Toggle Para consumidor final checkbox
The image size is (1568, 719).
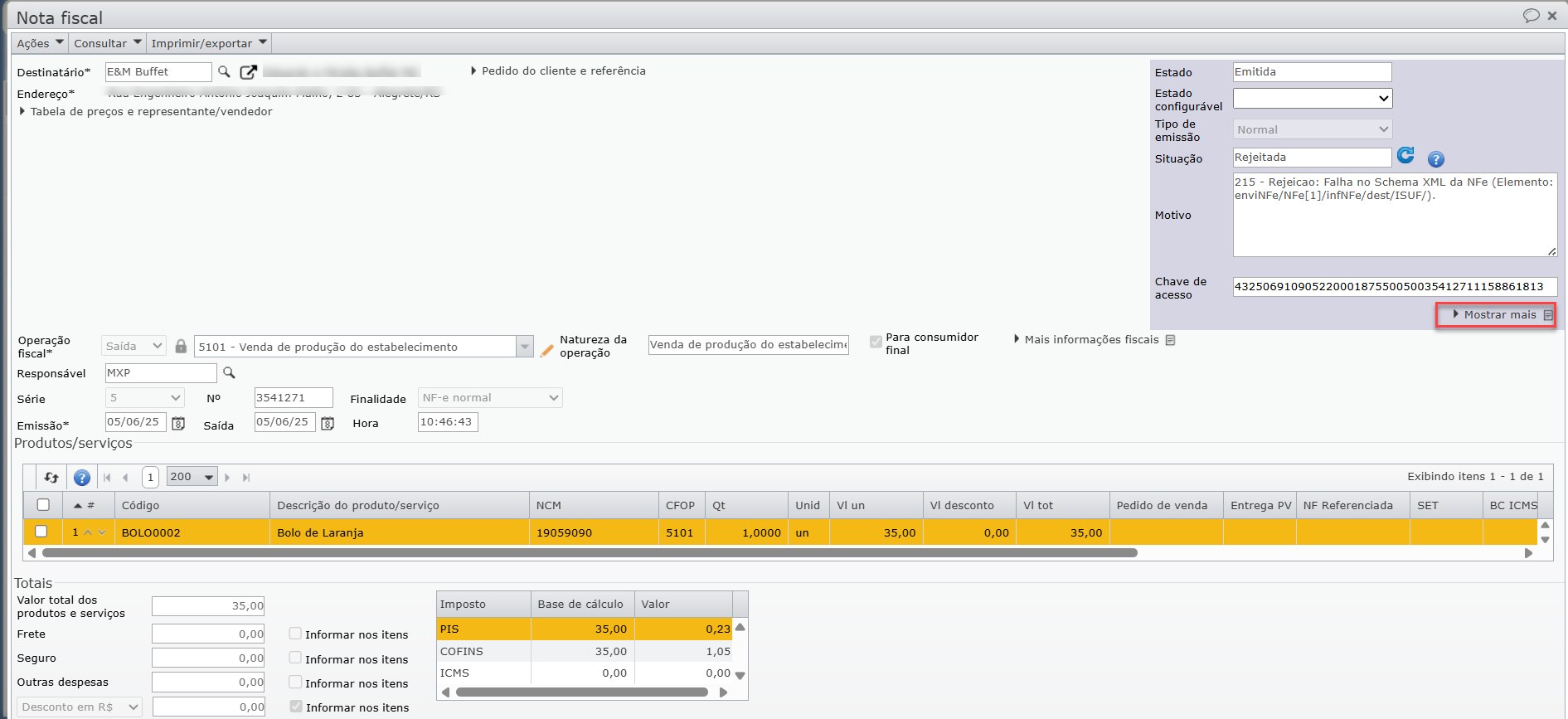(x=876, y=342)
